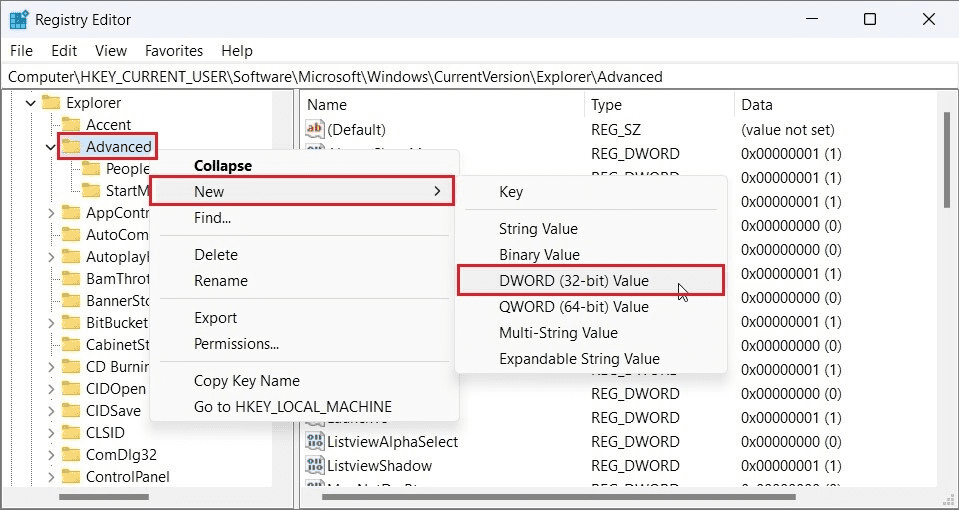Collapse the Advanced tree node chevron
This screenshot has height=510, width=959.
(x=51, y=147)
